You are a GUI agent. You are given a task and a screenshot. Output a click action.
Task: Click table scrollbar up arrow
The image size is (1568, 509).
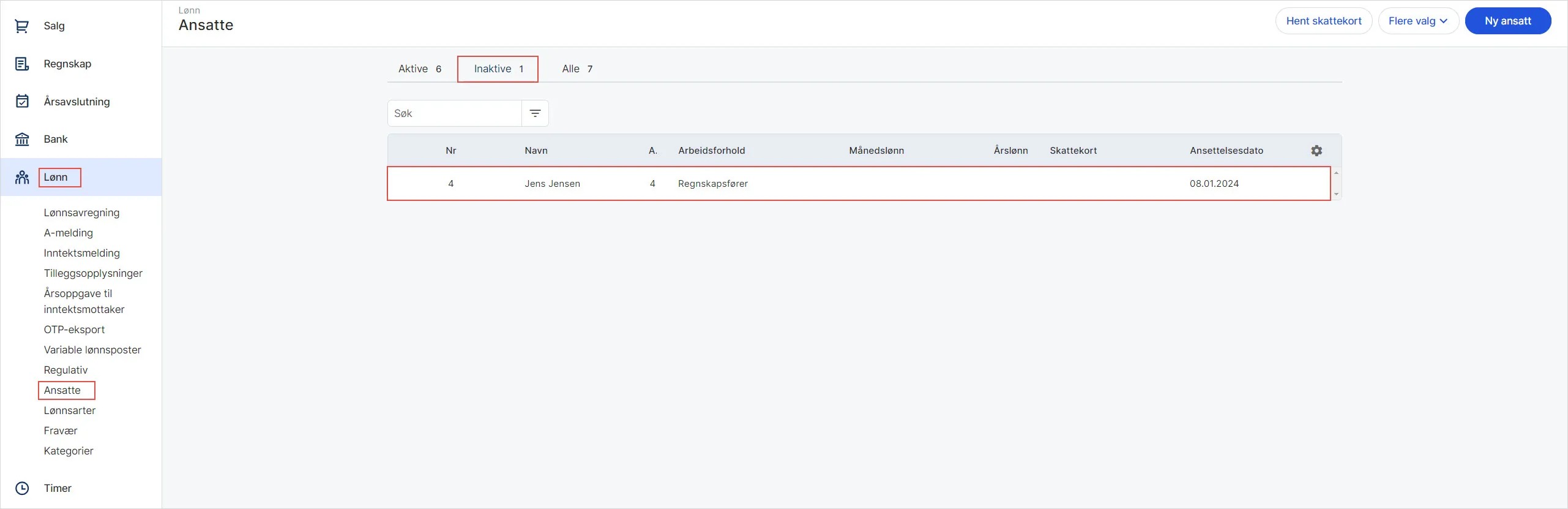(1336, 173)
